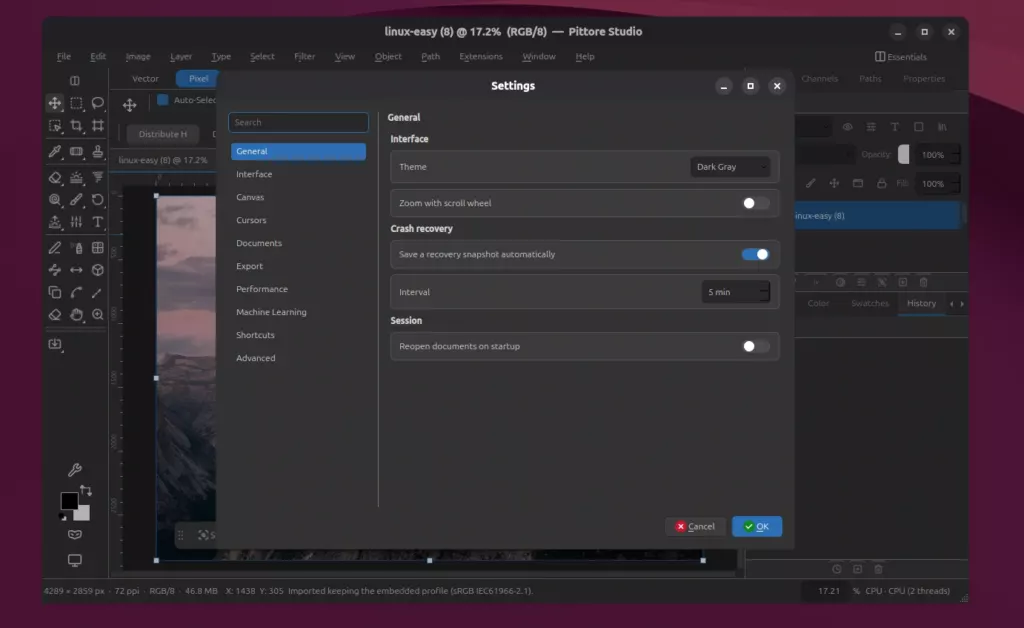Open the Filter menu
1024x628 pixels.
(x=304, y=57)
